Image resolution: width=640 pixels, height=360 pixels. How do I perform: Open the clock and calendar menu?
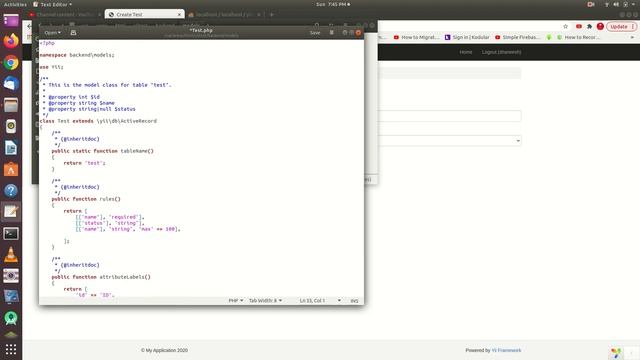333,4
